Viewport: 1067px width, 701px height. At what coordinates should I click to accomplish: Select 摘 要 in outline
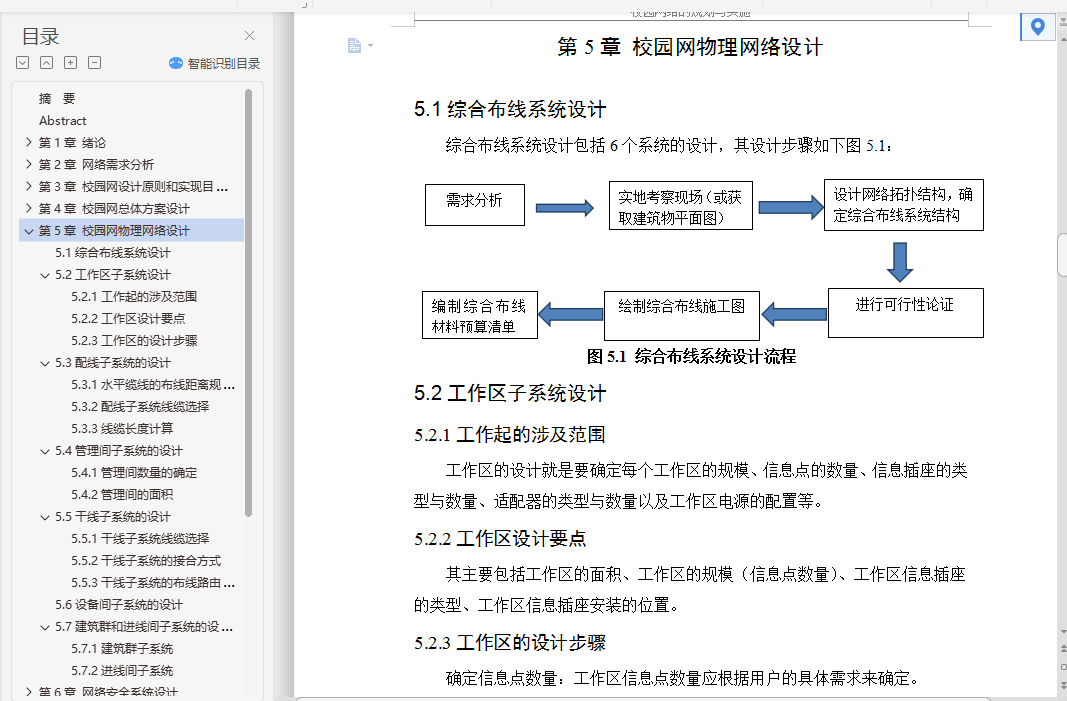(x=57, y=99)
